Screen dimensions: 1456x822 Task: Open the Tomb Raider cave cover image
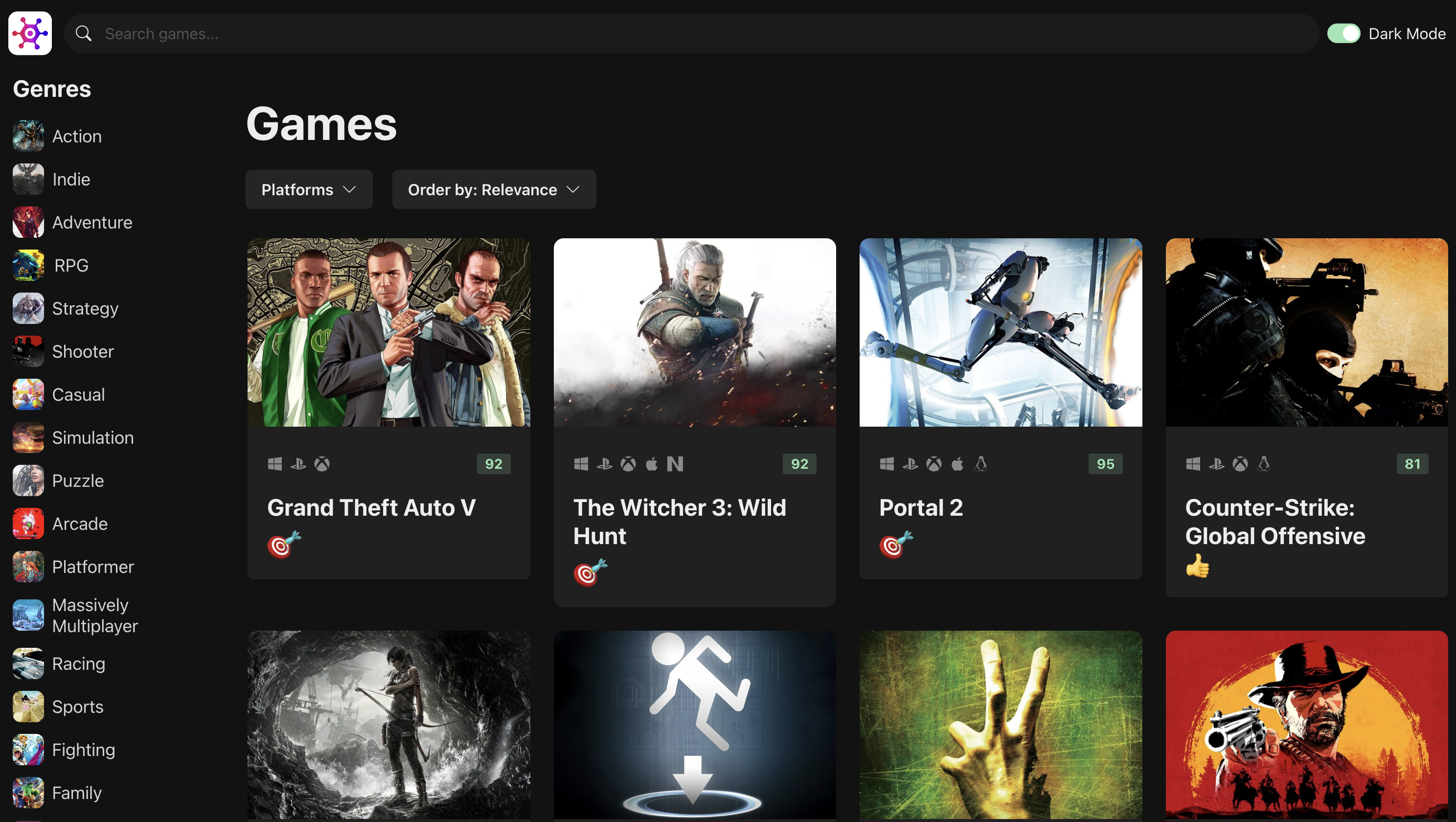[x=389, y=725]
